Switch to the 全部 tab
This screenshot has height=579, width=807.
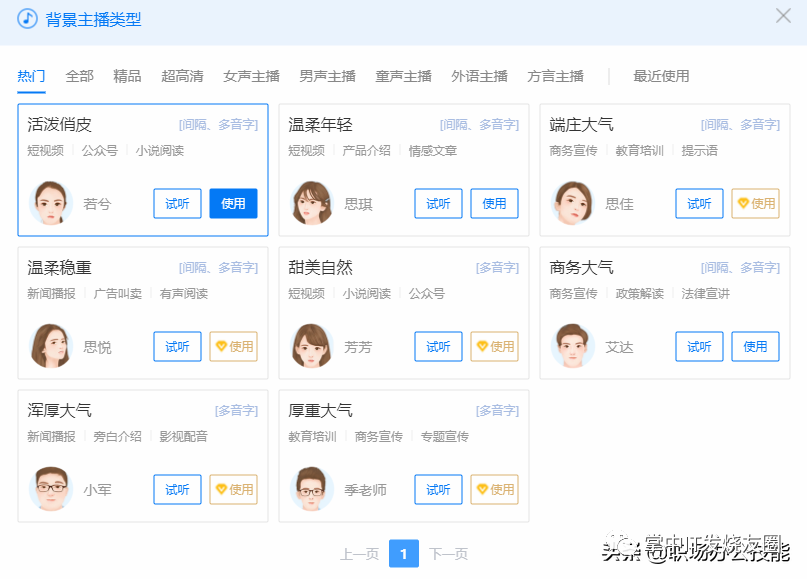tap(80, 76)
